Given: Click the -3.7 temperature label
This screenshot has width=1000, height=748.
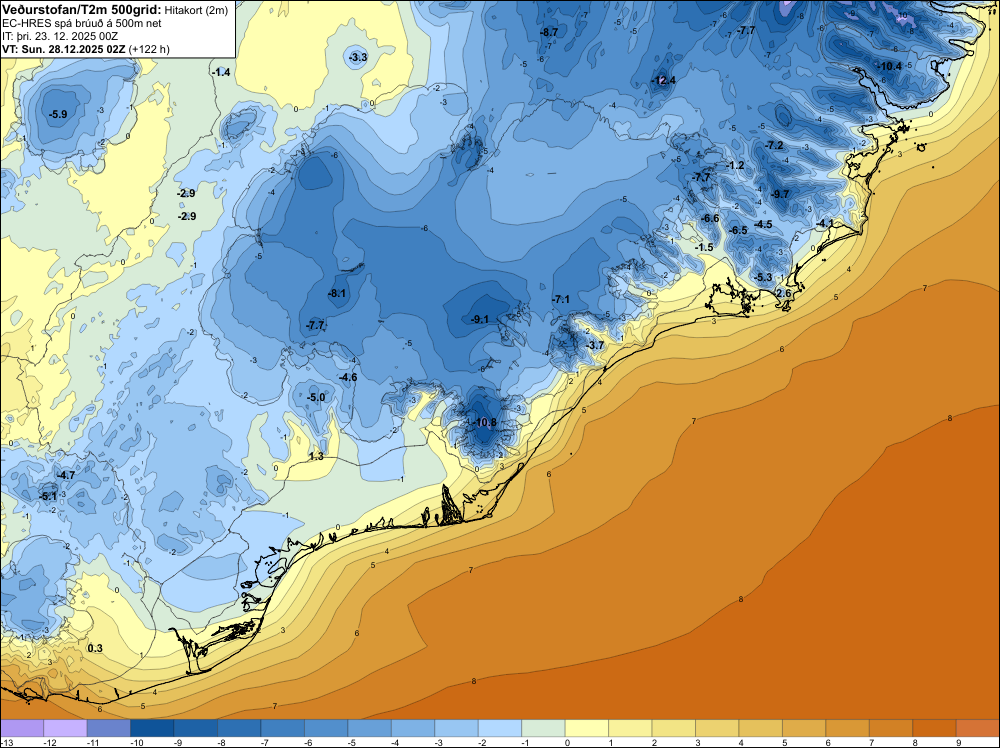Looking at the screenshot, I should tap(594, 346).
